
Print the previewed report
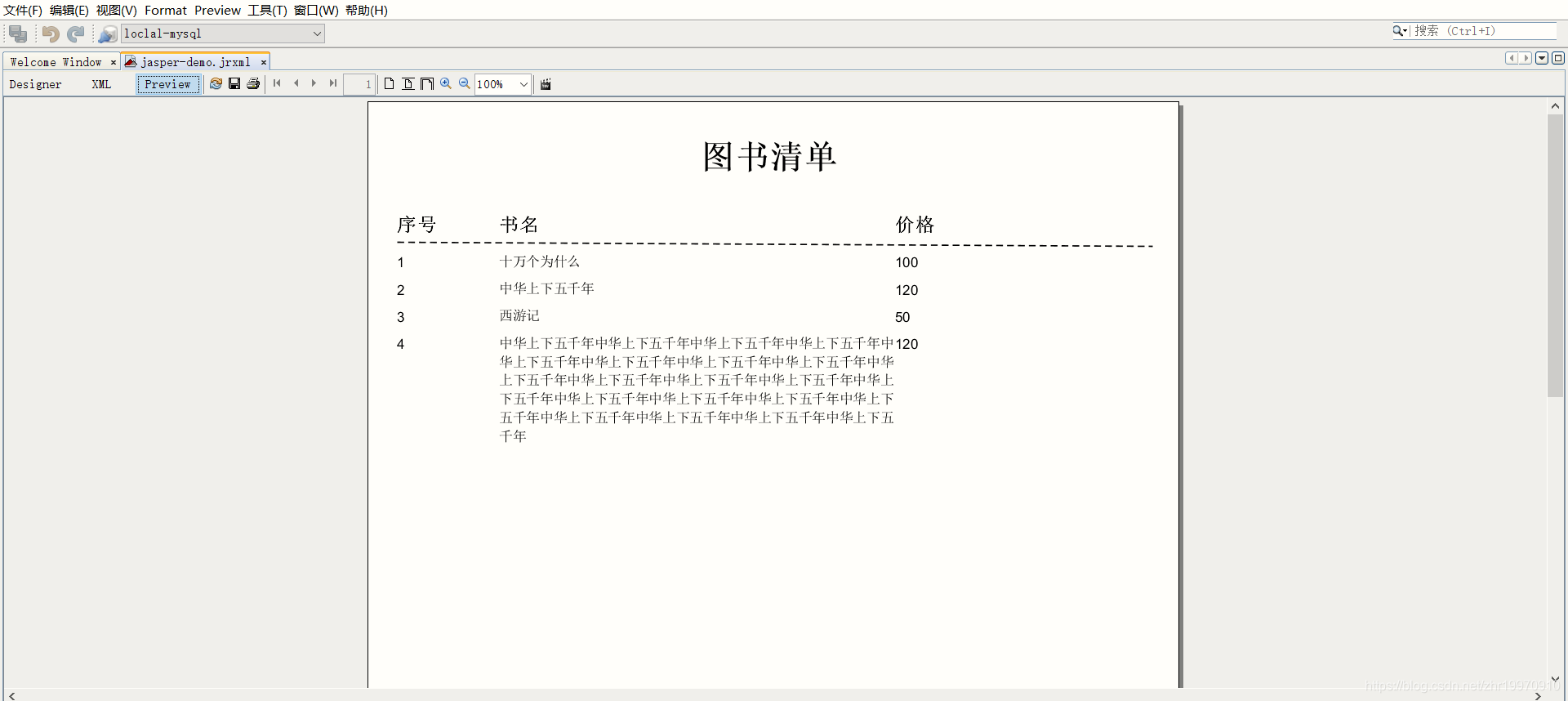(253, 83)
